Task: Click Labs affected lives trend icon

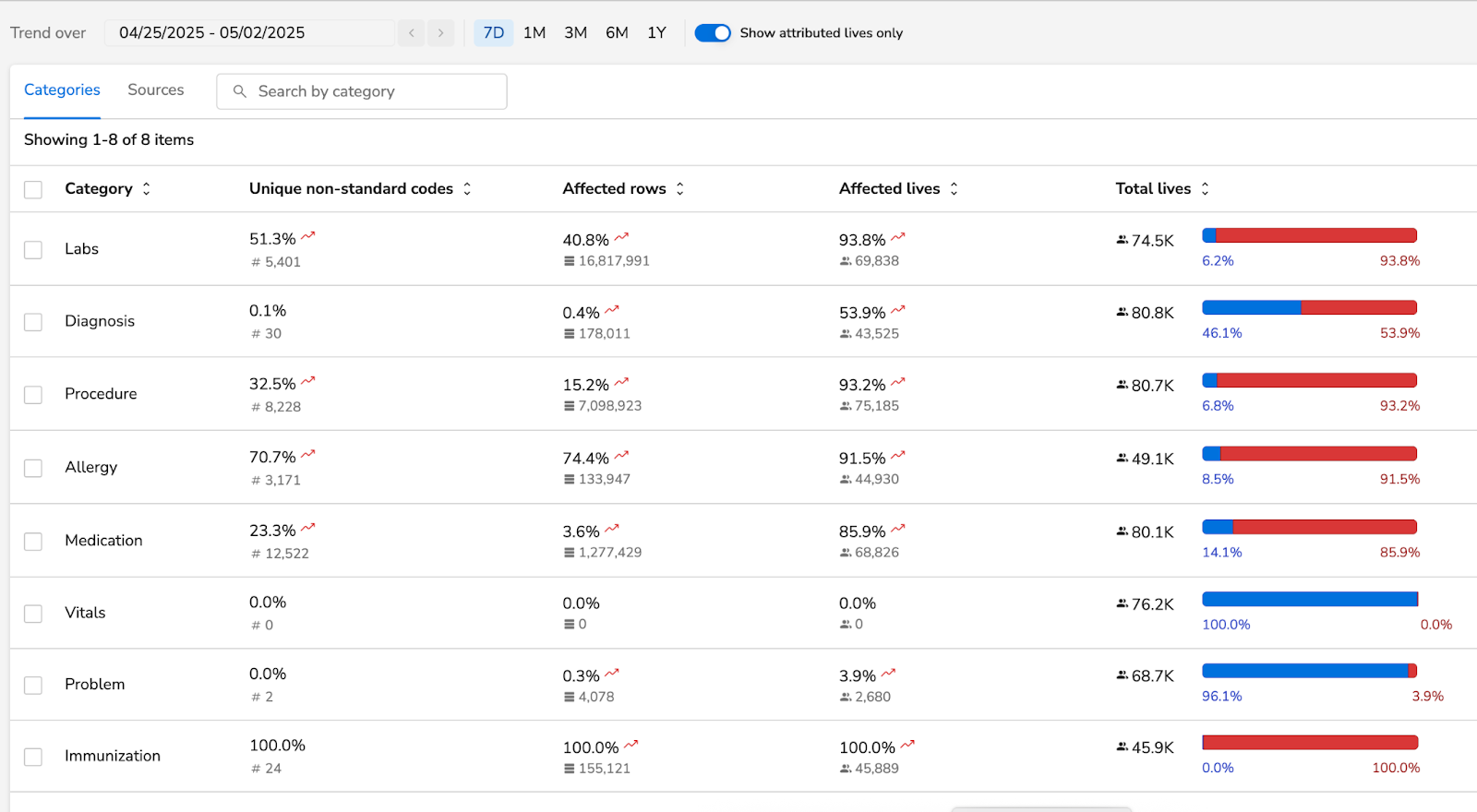Action: (x=898, y=237)
